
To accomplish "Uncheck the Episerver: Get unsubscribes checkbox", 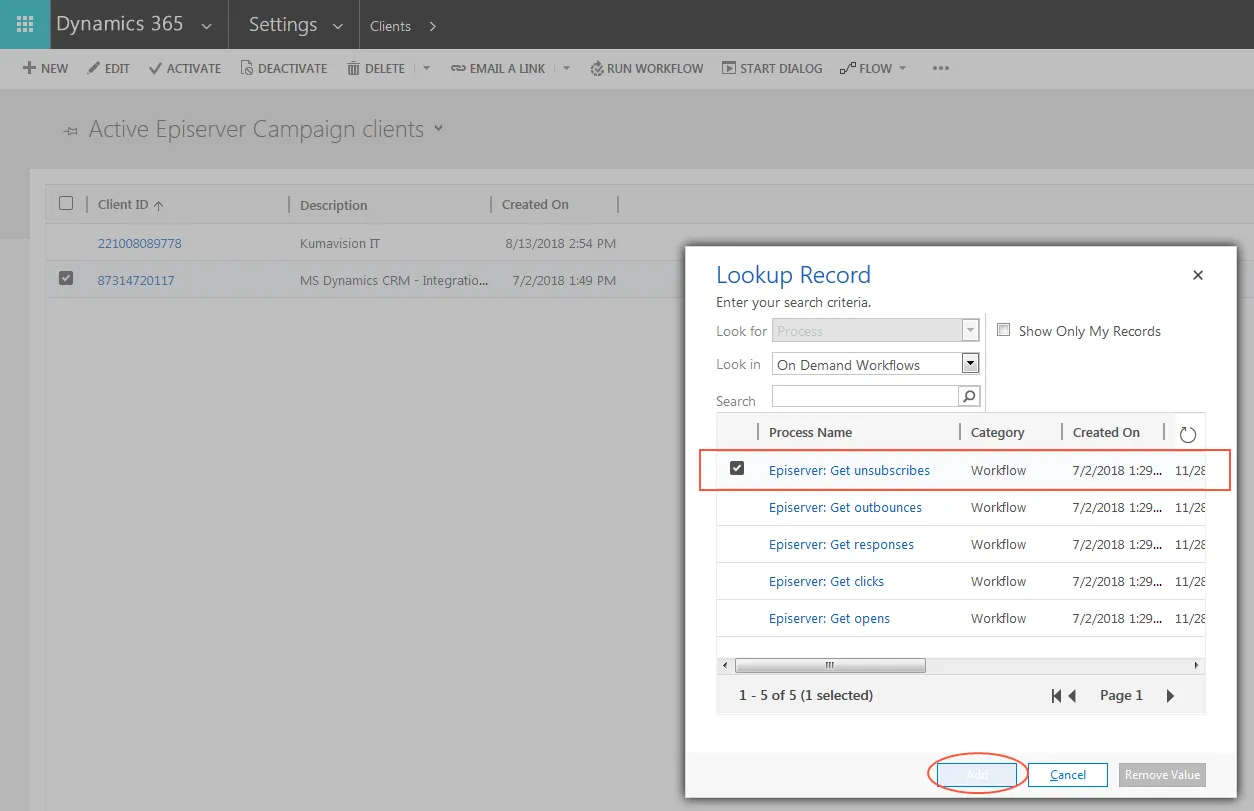I will [737, 468].
